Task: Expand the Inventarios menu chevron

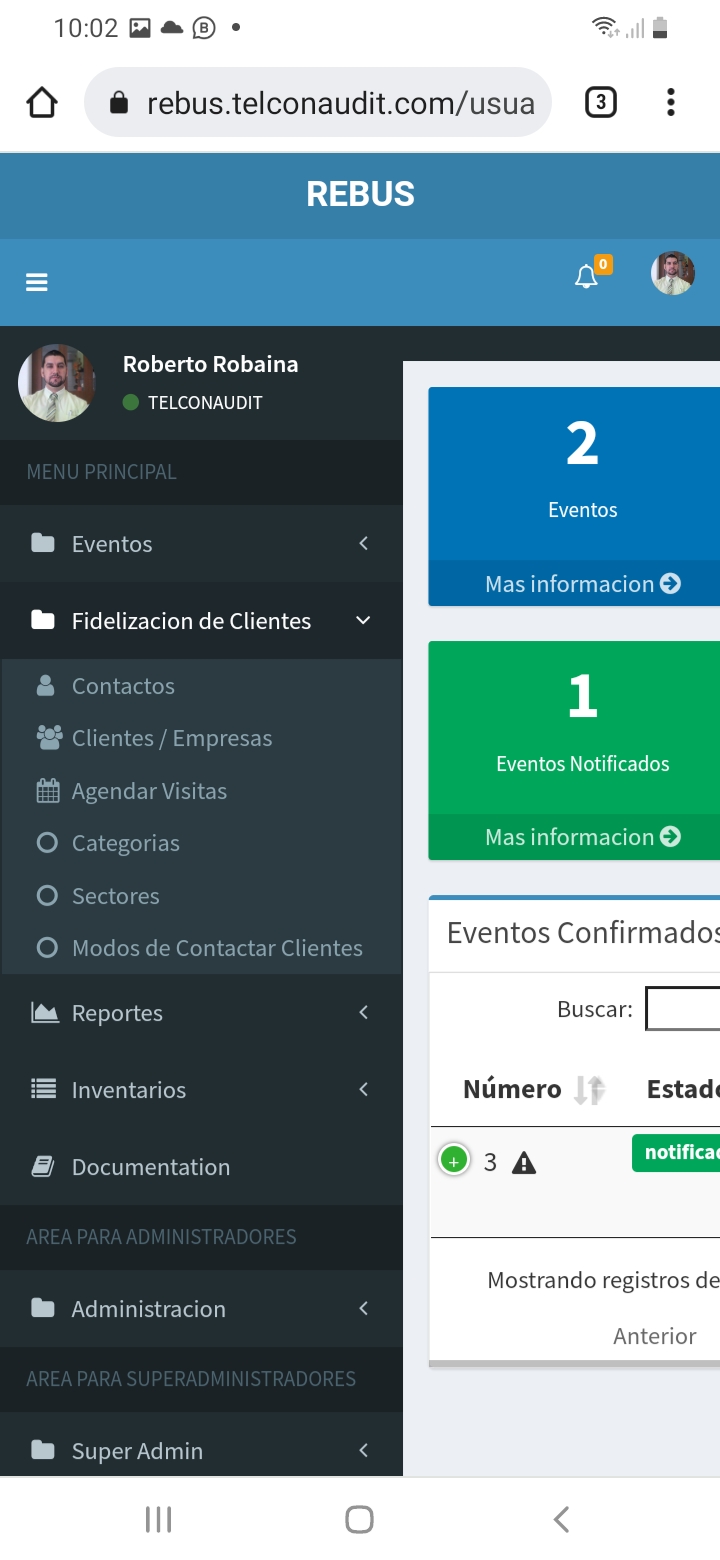Action: (364, 1089)
